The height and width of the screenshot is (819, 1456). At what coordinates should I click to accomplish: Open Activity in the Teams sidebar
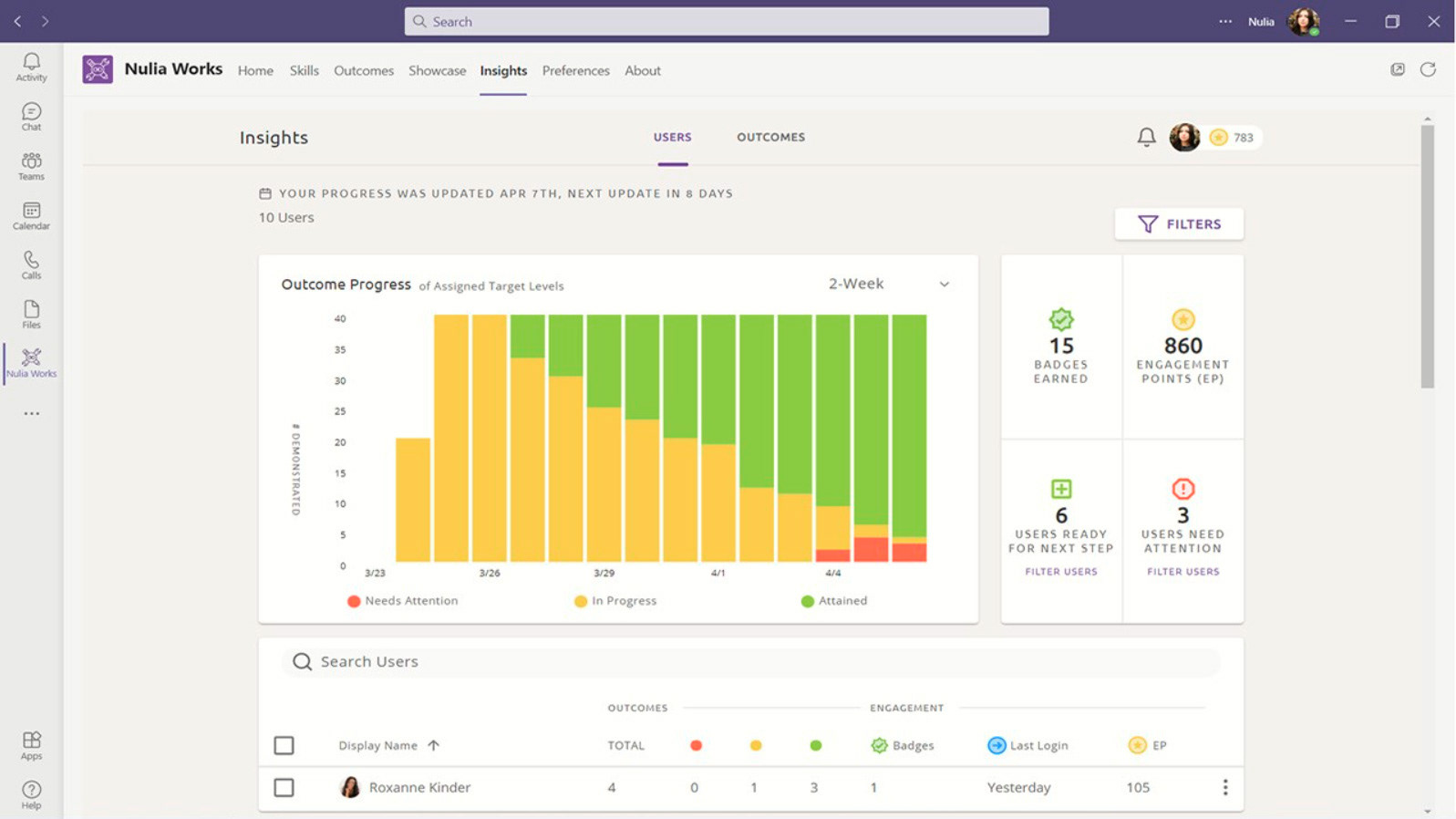point(31,67)
